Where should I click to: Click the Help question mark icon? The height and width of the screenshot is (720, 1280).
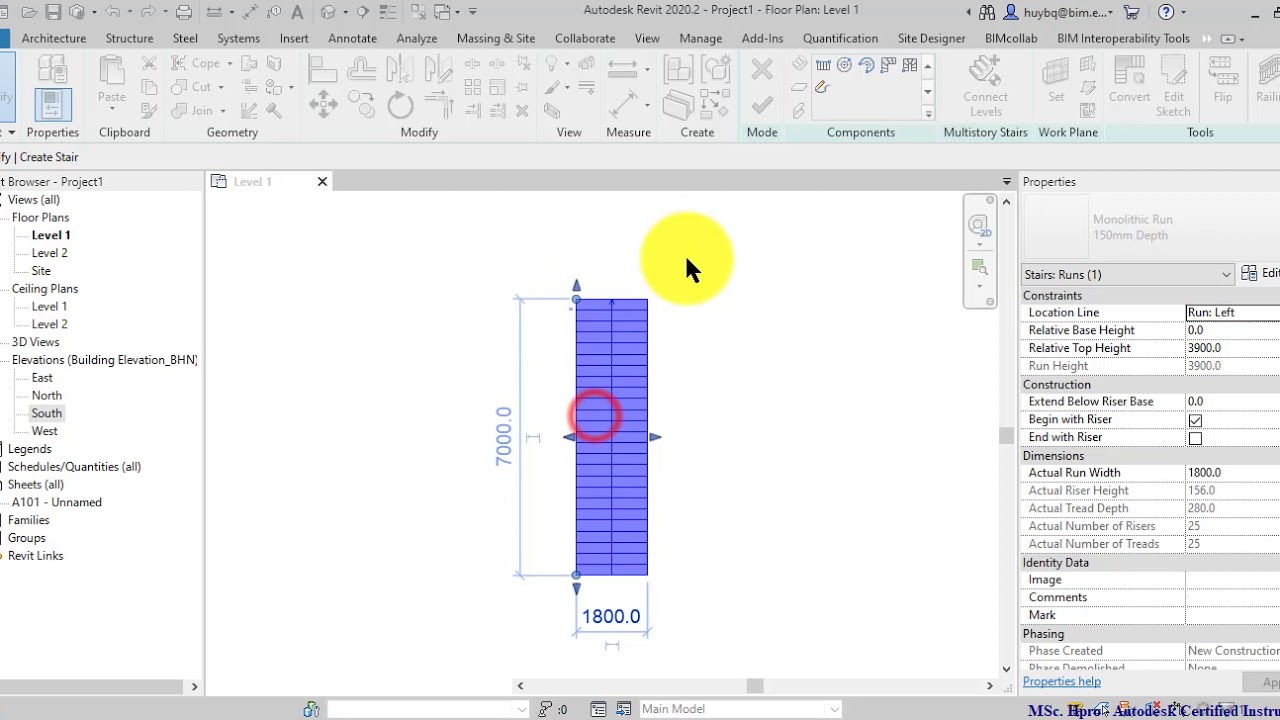click(1166, 13)
